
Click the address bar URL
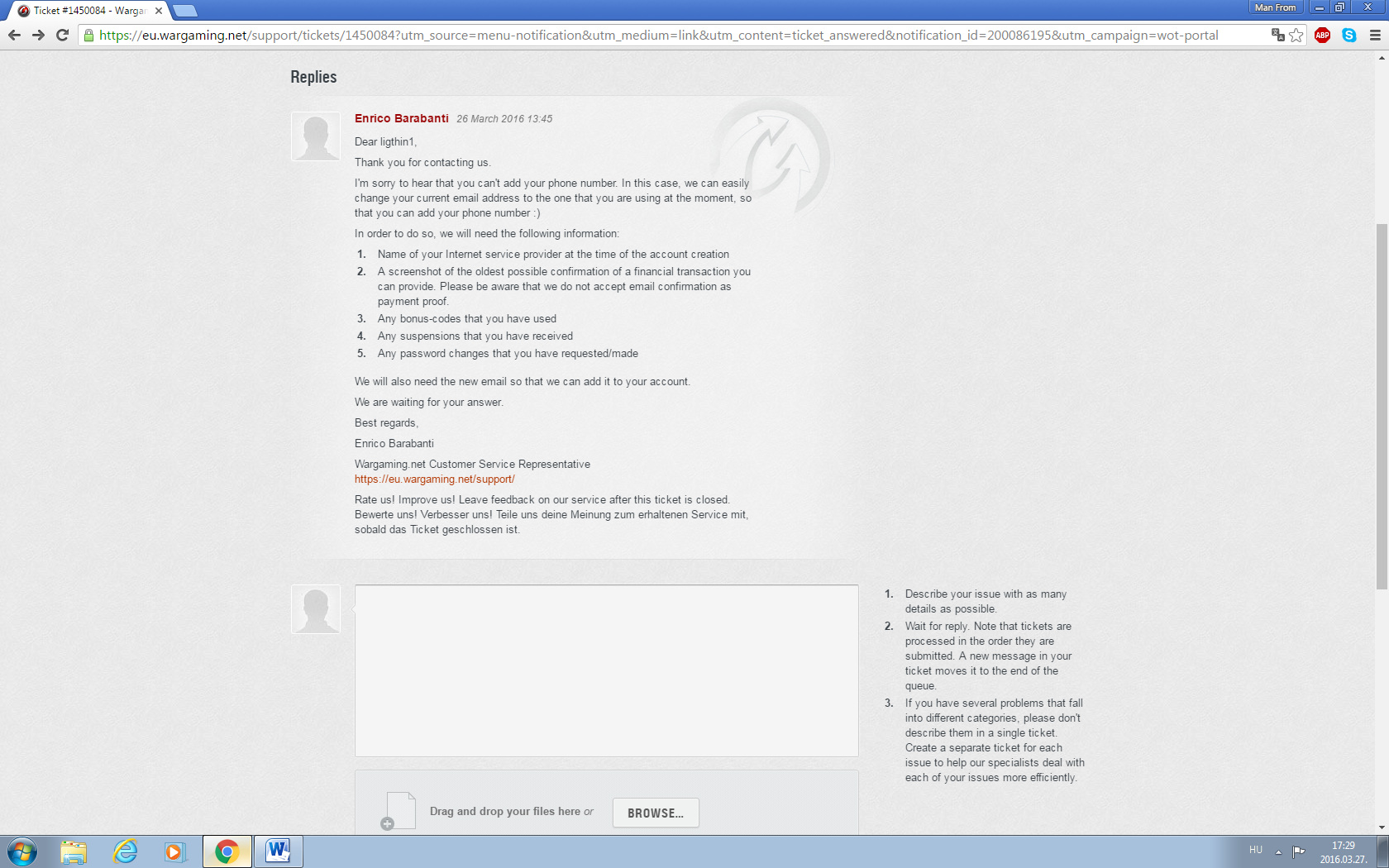(658, 35)
